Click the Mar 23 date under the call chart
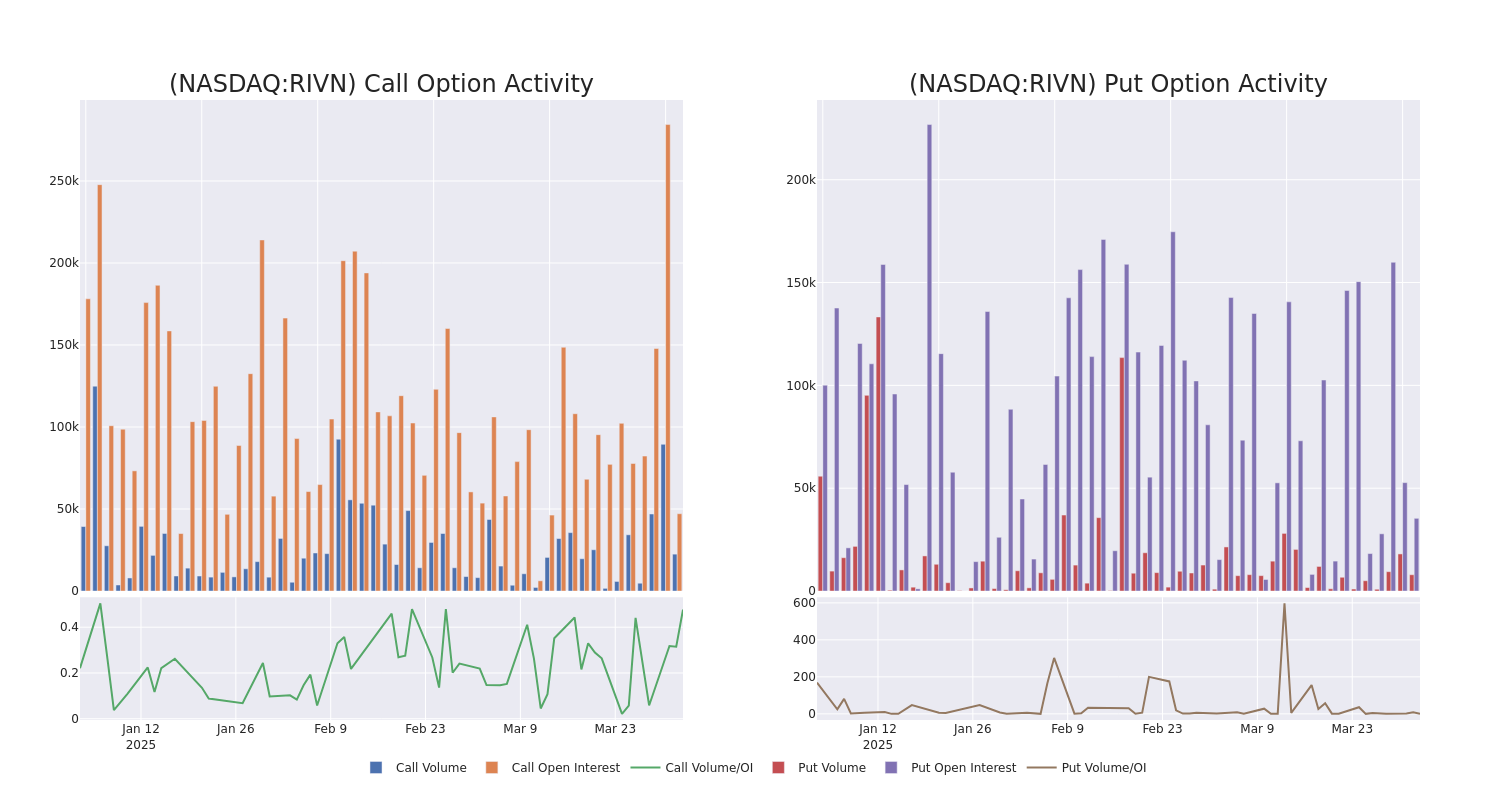The image size is (1500, 800). point(615,729)
